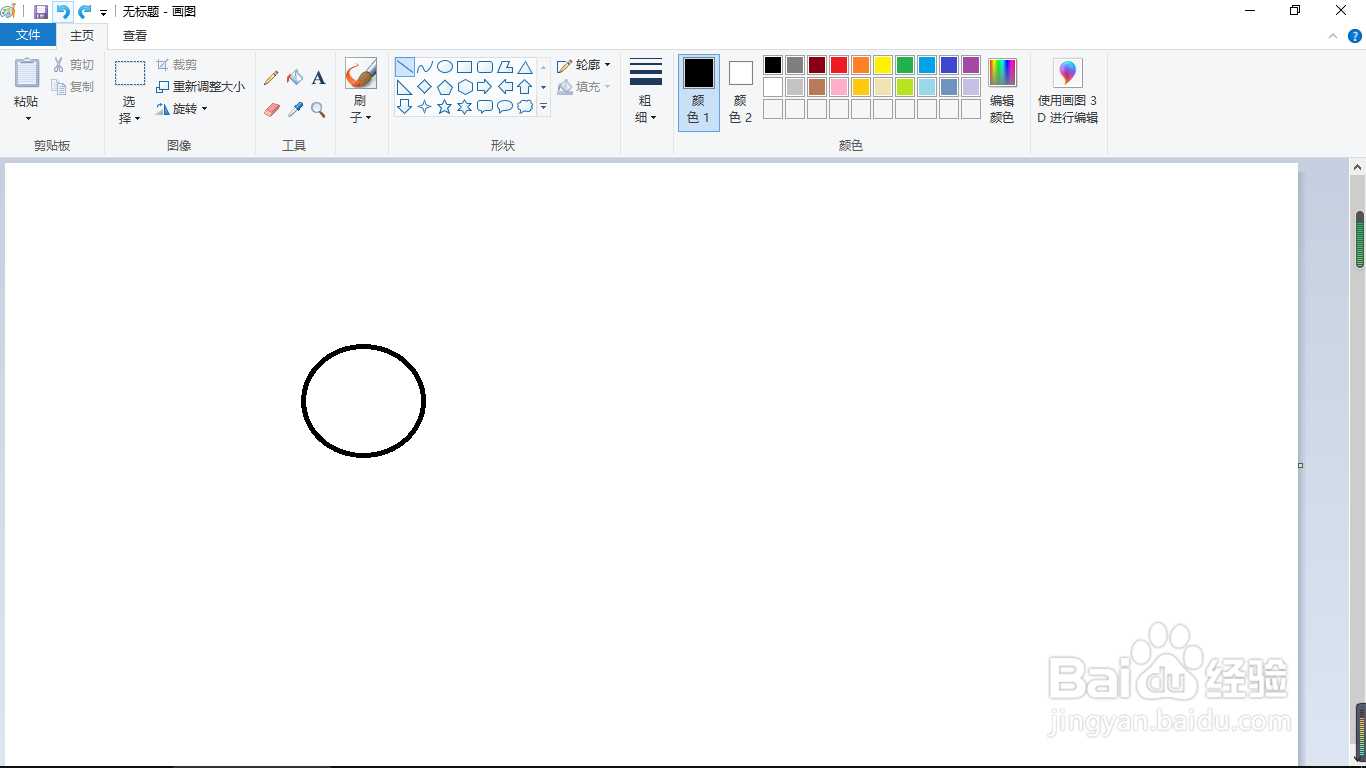Activate Color 2 background swatch button
This screenshot has width=1366, height=768.
click(740, 92)
